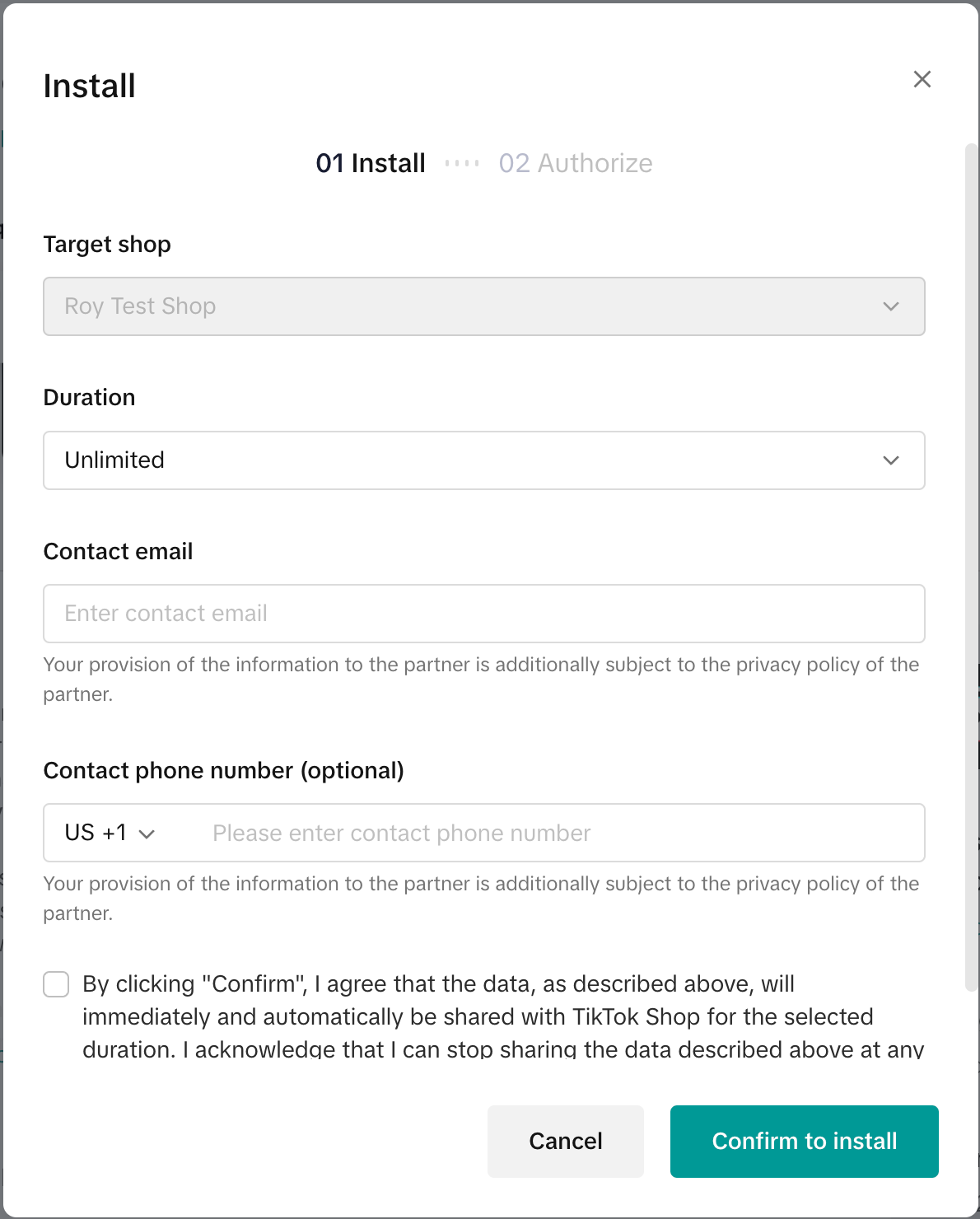Click the Target shop label
Screen dimensions: 980x1219
pyautogui.click(x=107, y=244)
